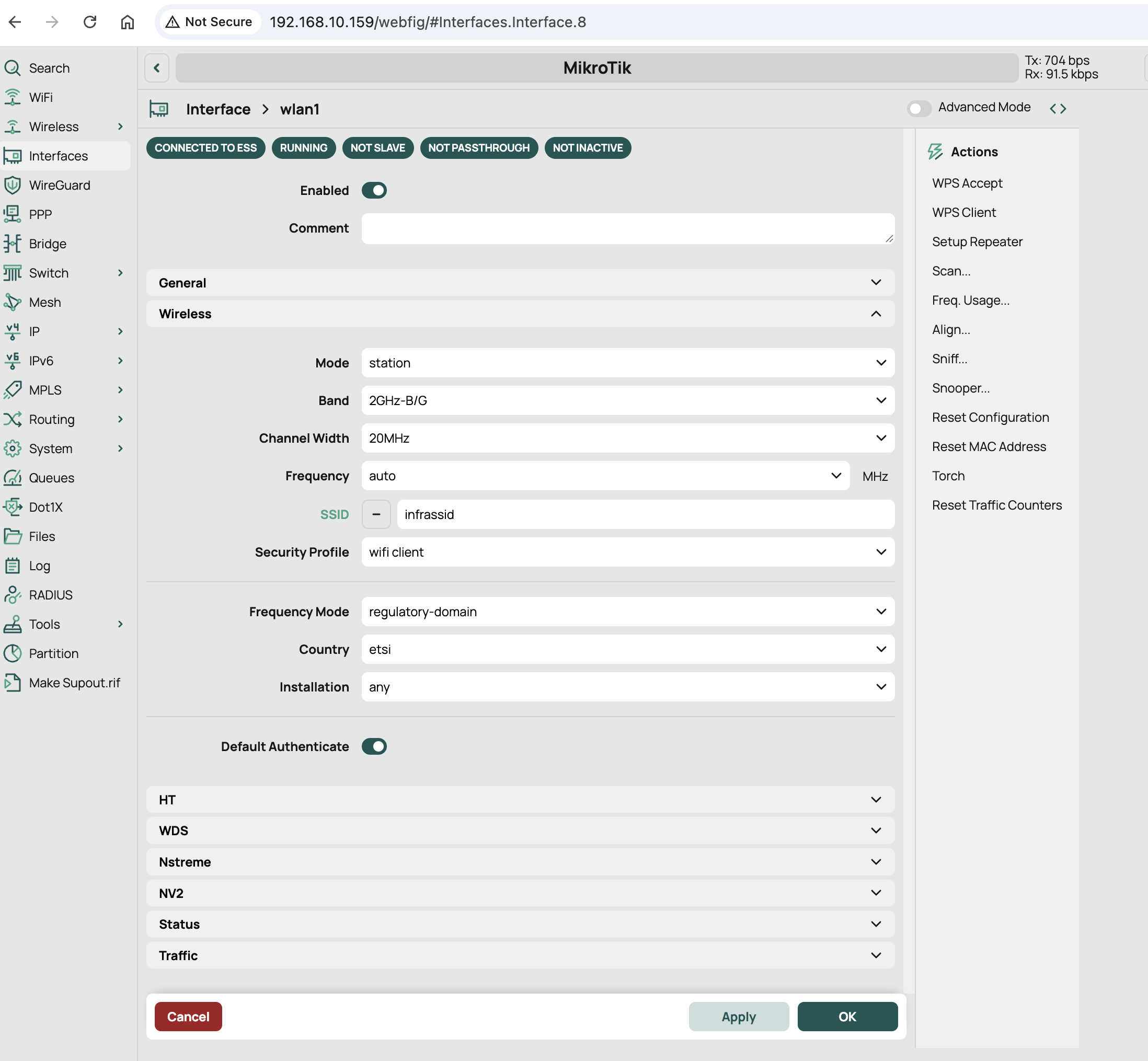Click the collapse sidebar back-arrow icon
Image resolution: width=1148 pixels, height=1061 pixels.
tap(157, 68)
